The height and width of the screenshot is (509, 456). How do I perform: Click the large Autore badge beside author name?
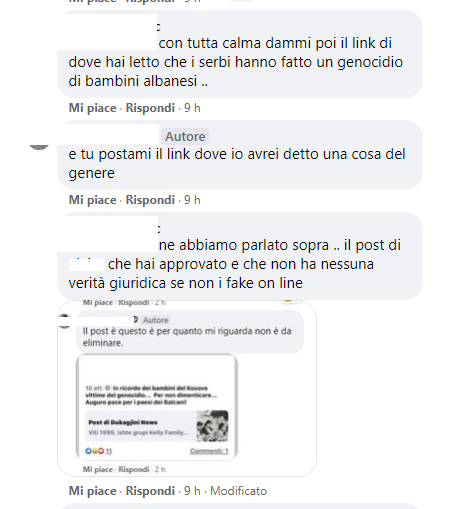185,137
